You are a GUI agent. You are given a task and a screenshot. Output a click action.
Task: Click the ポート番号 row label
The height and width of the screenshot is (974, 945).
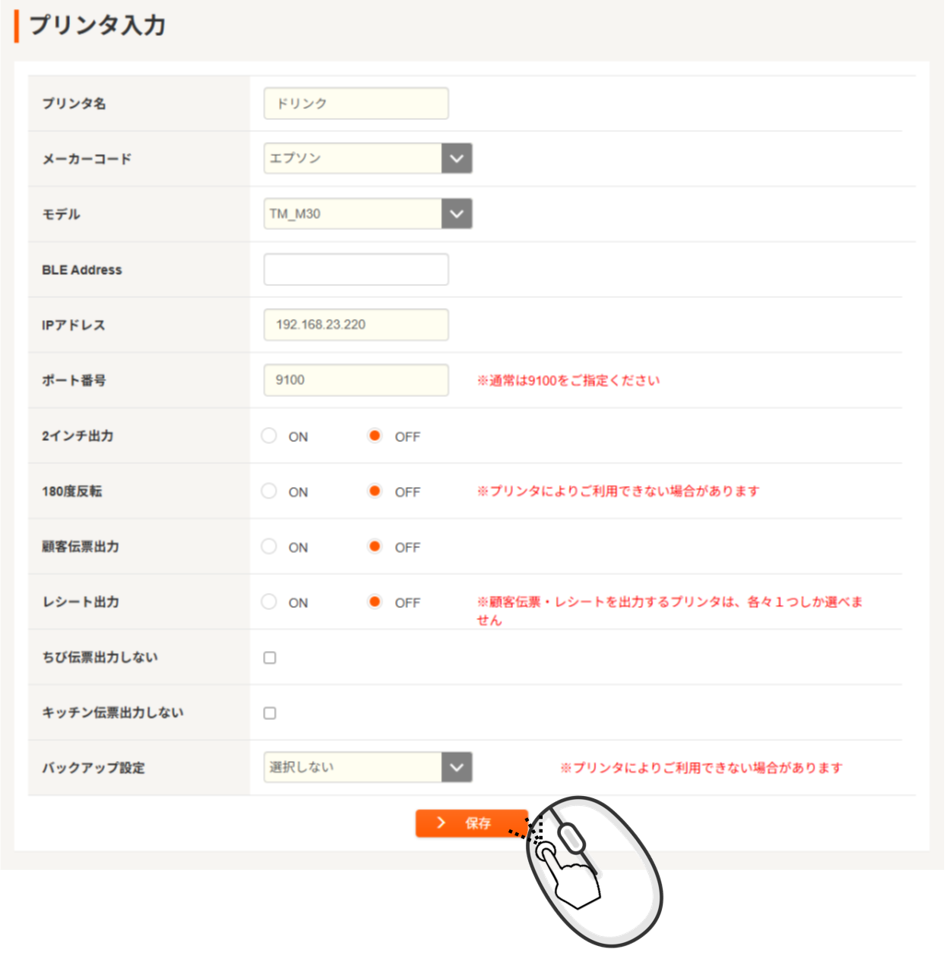(x=74, y=380)
